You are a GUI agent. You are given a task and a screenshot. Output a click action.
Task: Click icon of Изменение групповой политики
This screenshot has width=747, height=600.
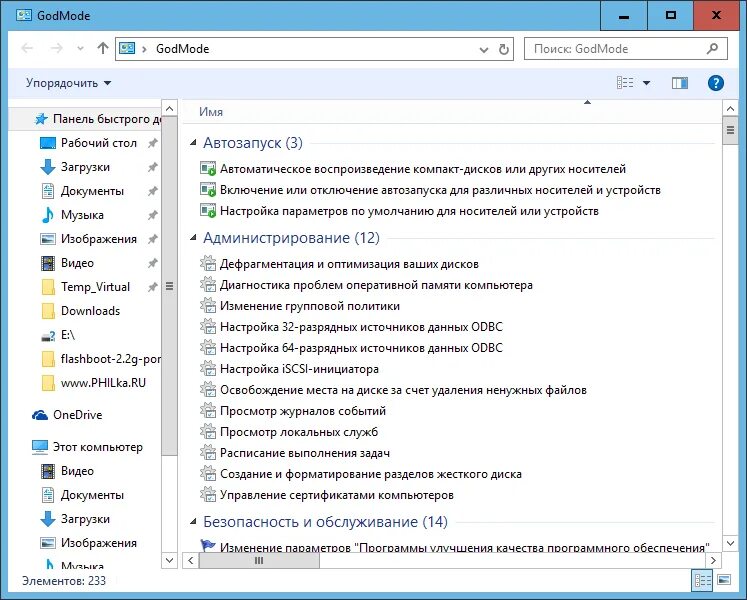coord(208,305)
